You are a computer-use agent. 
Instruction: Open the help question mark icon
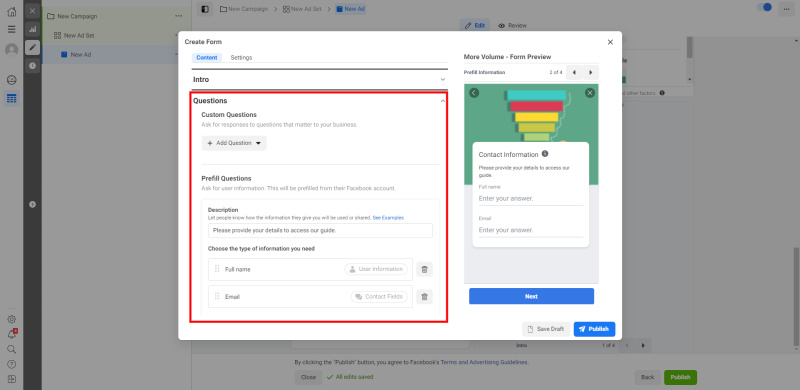click(x=11, y=364)
